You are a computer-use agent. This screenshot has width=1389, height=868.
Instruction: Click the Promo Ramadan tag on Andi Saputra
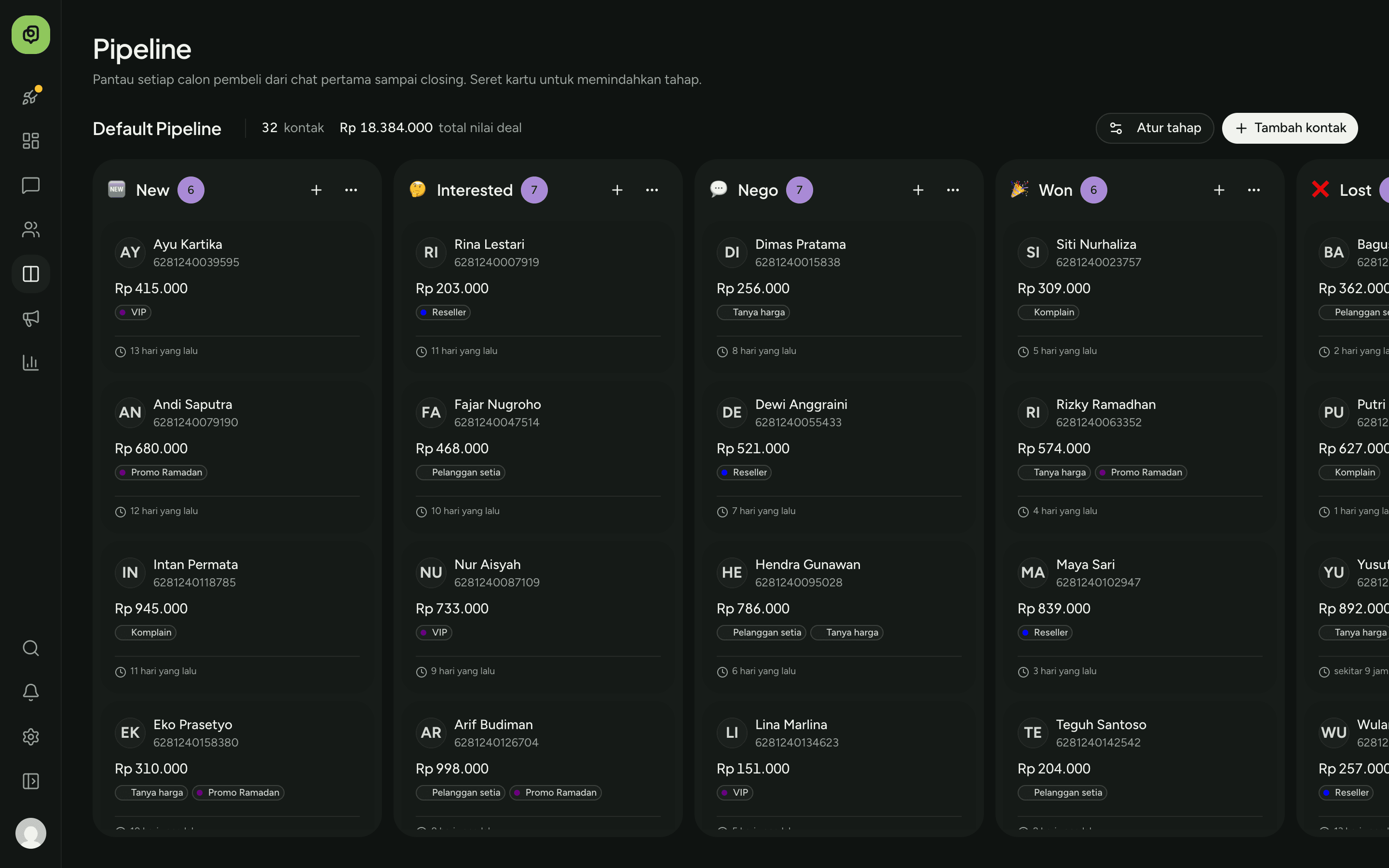point(161,473)
